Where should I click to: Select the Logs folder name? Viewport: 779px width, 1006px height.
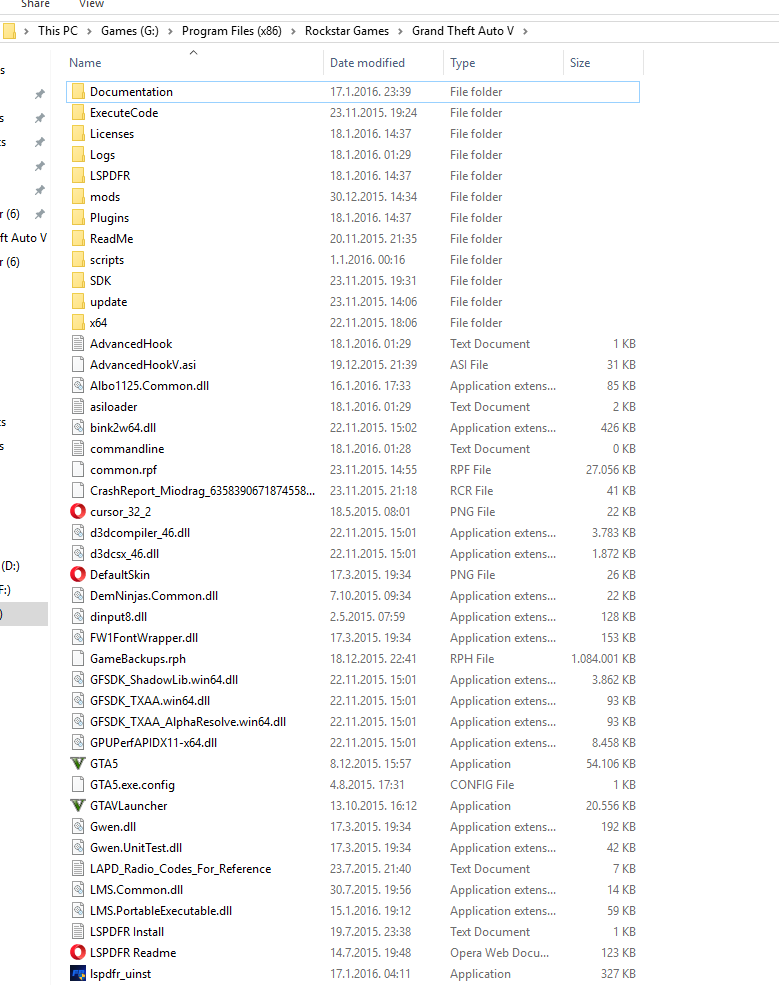[103, 155]
